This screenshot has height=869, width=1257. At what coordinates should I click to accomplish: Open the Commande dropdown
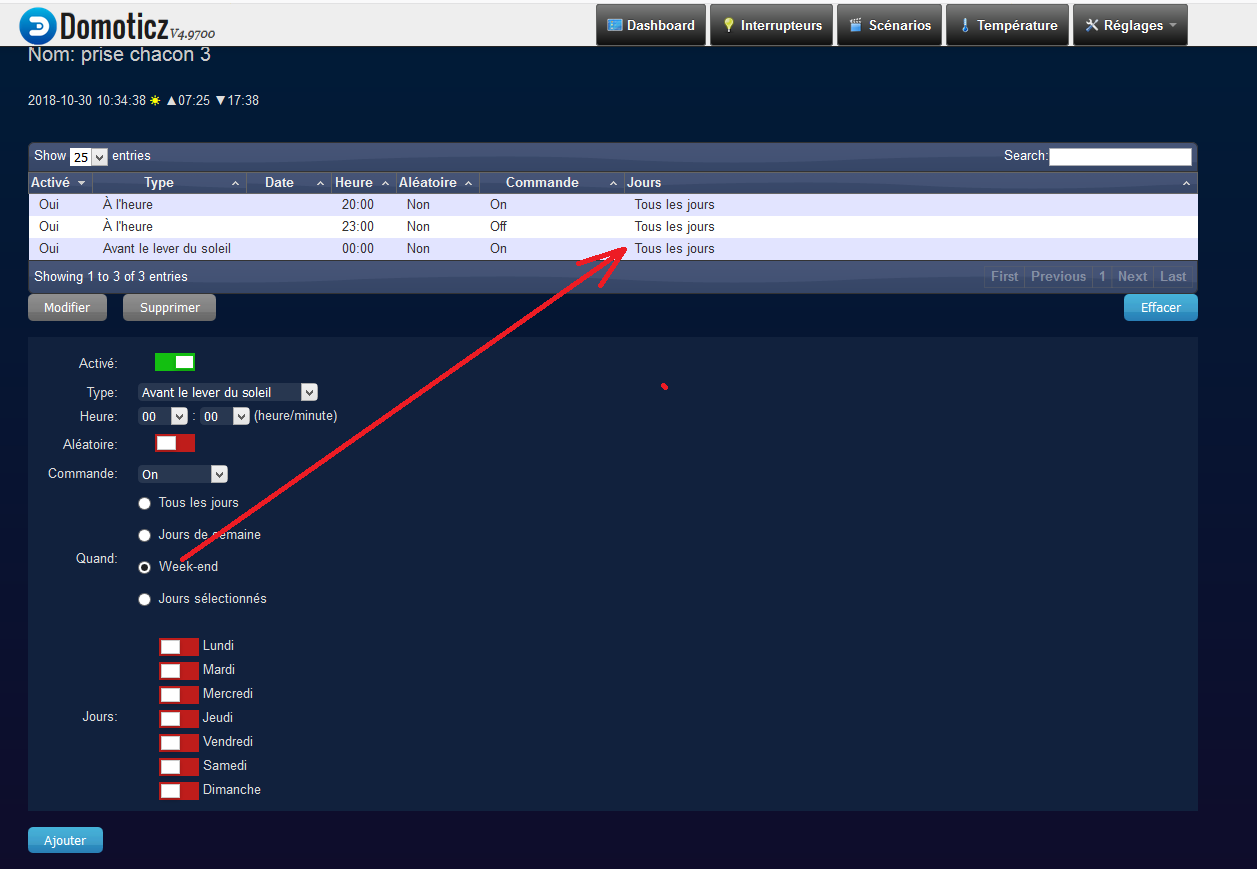click(x=183, y=475)
